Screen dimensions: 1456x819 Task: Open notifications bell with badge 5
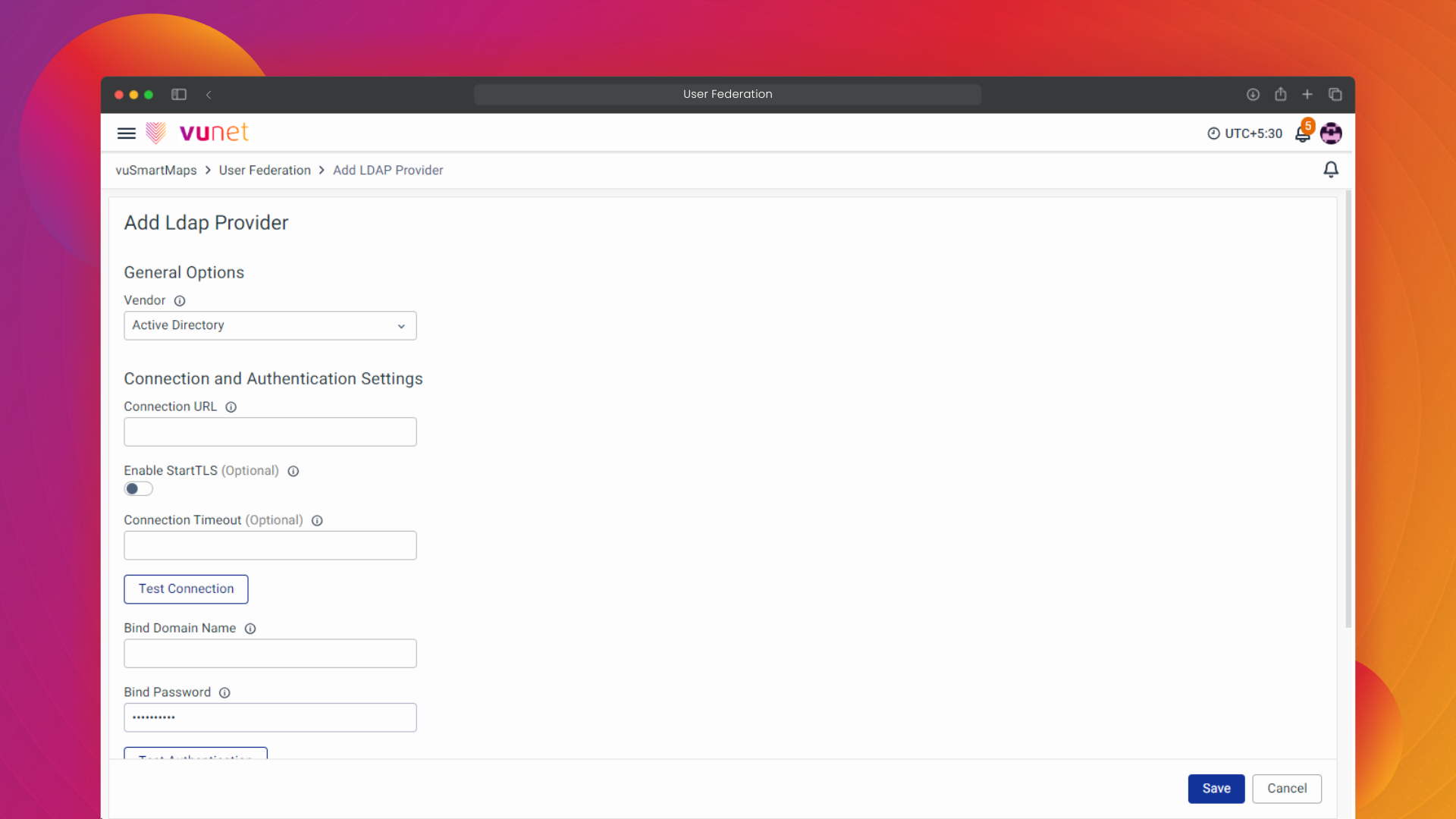pyautogui.click(x=1303, y=133)
